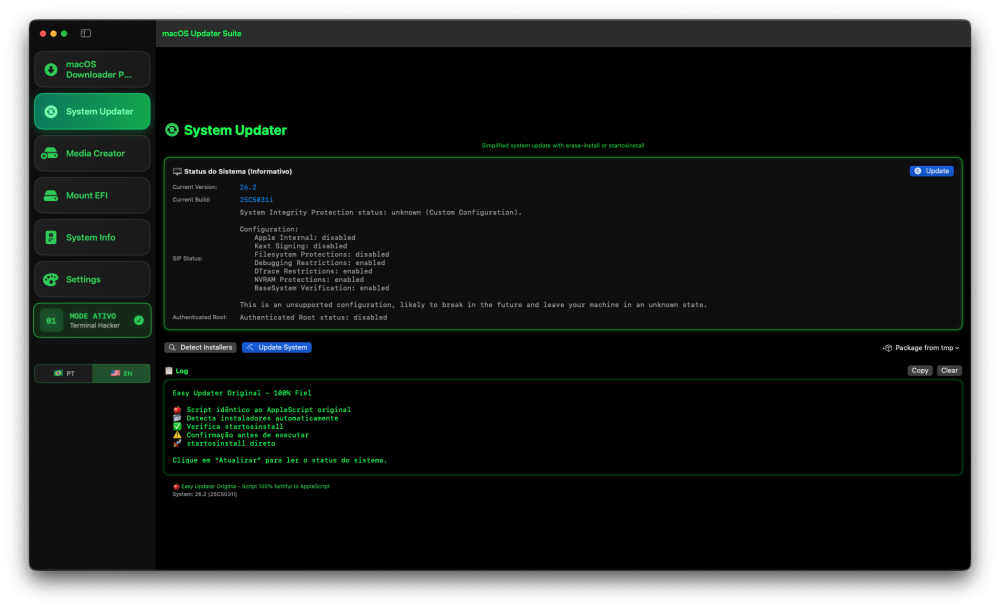Screen dimensions: 1000x609
Task: Open Media Creator section
Action: pos(92,154)
